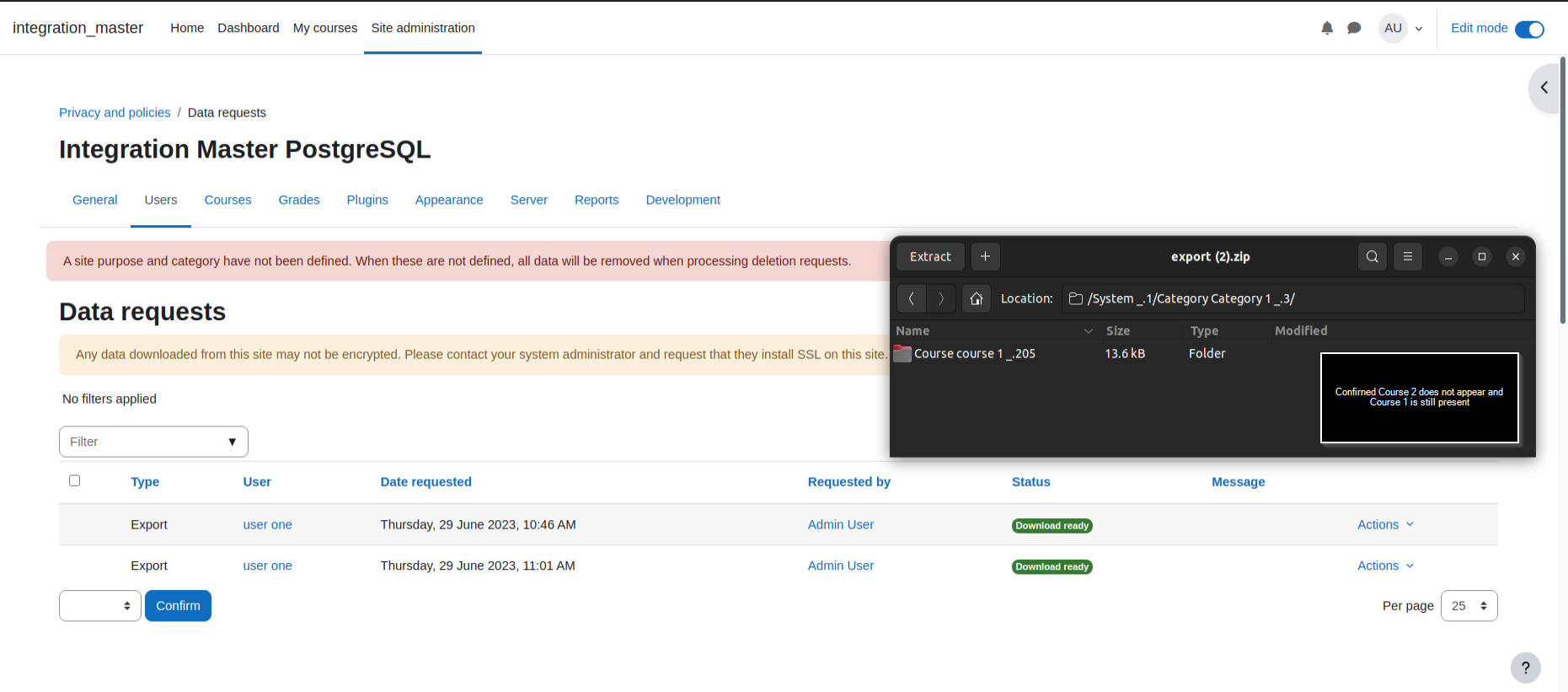Click the Privacy and policies breadcrumb
This screenshot has height=692, width=1568.
(x=115, y=112)
